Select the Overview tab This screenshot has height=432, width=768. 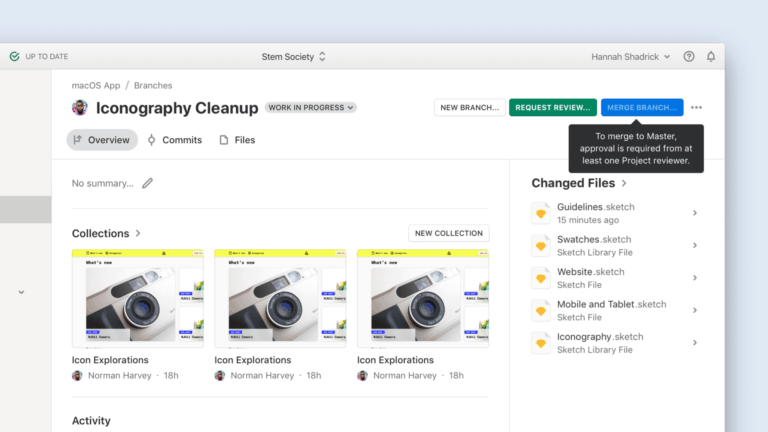click(x=101, y=140)
